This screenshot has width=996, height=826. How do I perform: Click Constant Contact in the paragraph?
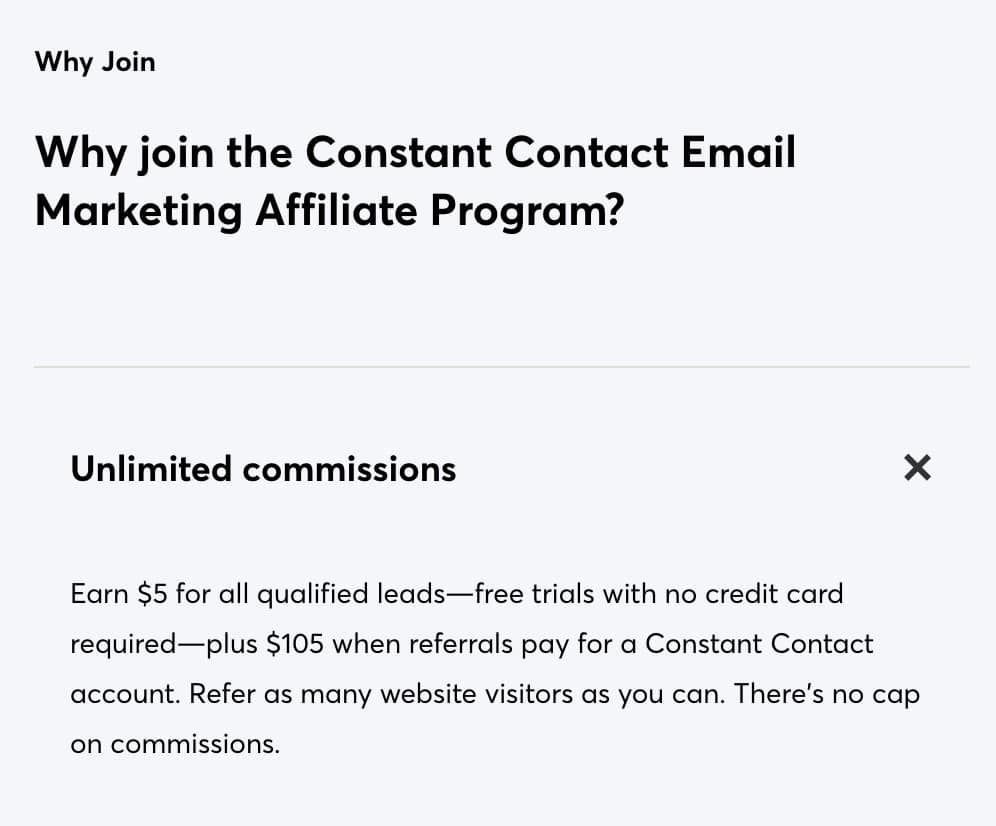point(759,644)
